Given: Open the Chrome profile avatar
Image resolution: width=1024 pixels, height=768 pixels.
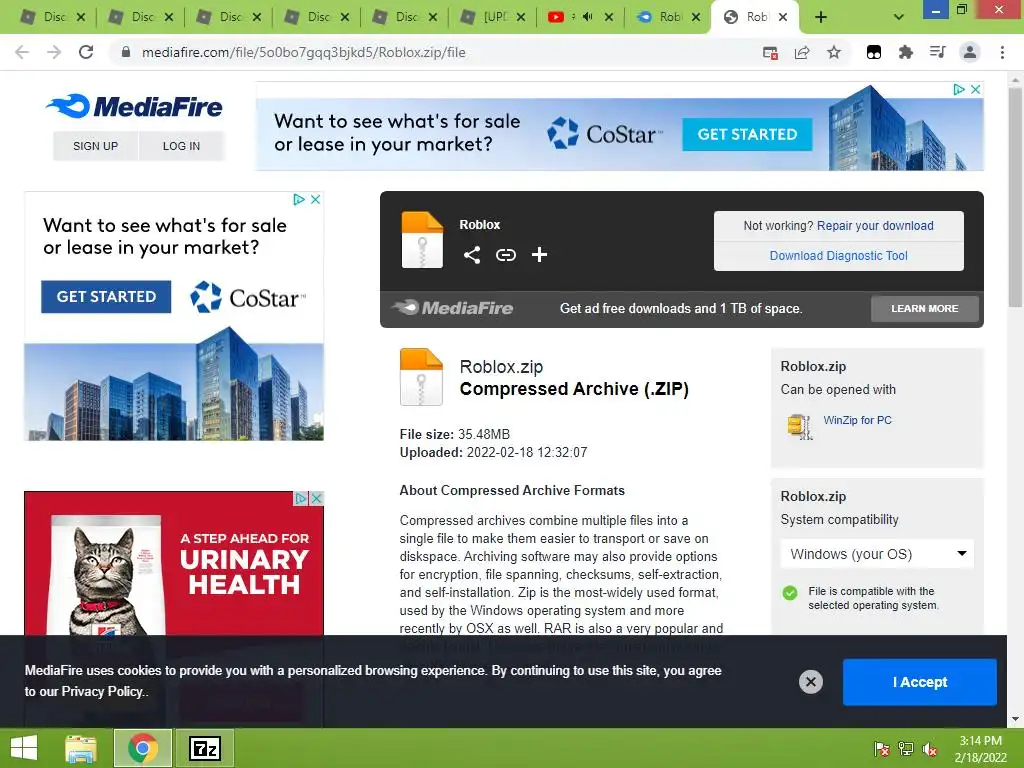Looking at the screenshot, I should click(x=970, y=52).
